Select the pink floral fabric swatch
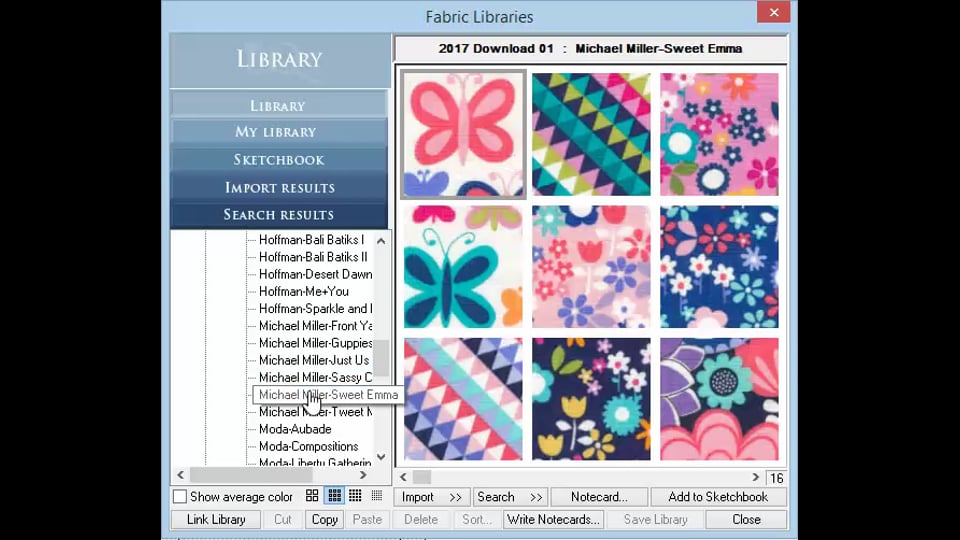Screen dimensions: 960x540 tap(719, 134)
